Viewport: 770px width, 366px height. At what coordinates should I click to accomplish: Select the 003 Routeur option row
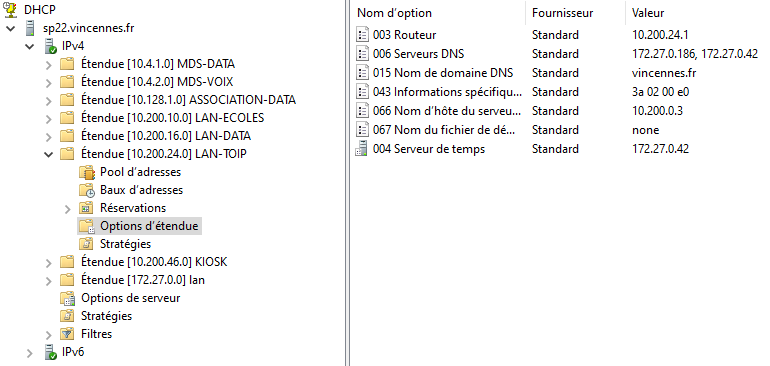(557, 35)
